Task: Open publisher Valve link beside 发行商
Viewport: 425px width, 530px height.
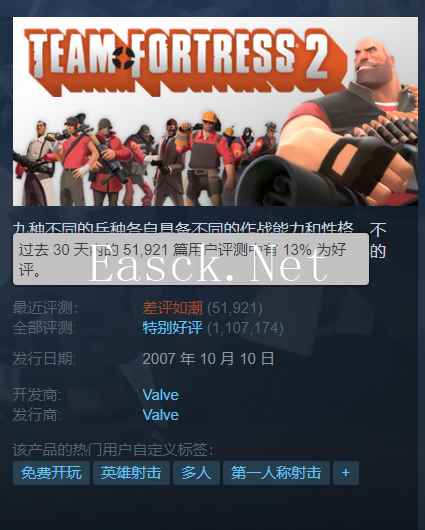Action: pos(161,415)
